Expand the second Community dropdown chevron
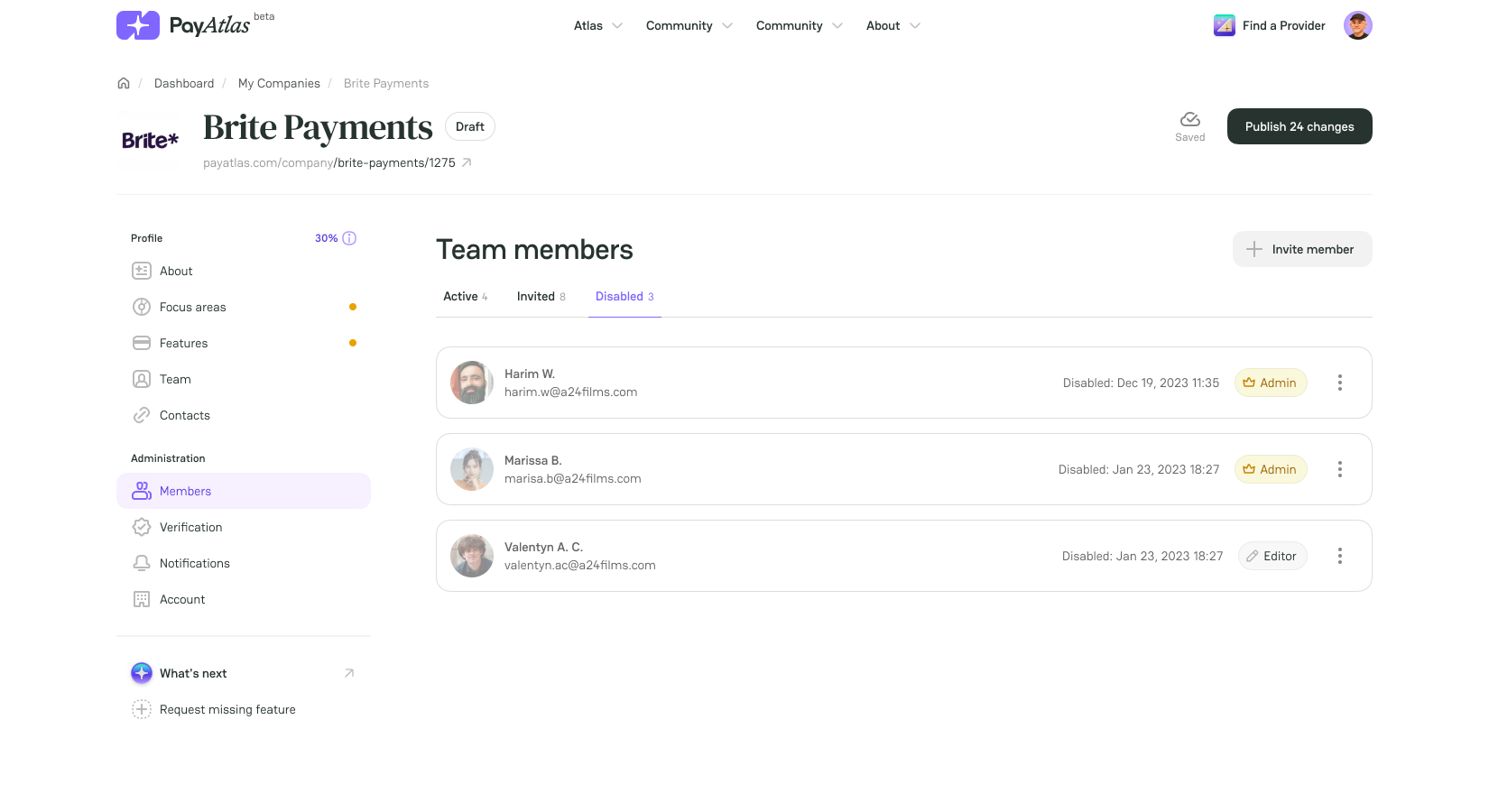This screenshot has width=1489, height=812. pos(837,25)
